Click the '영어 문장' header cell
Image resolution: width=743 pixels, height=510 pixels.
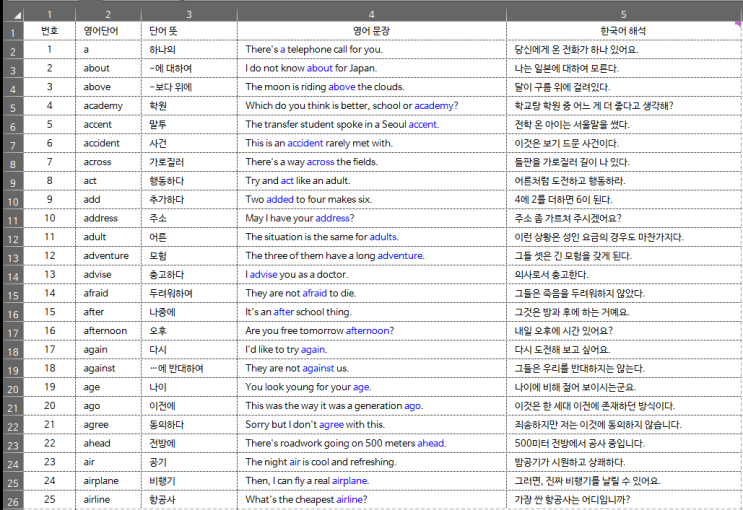tap(372, 31)
